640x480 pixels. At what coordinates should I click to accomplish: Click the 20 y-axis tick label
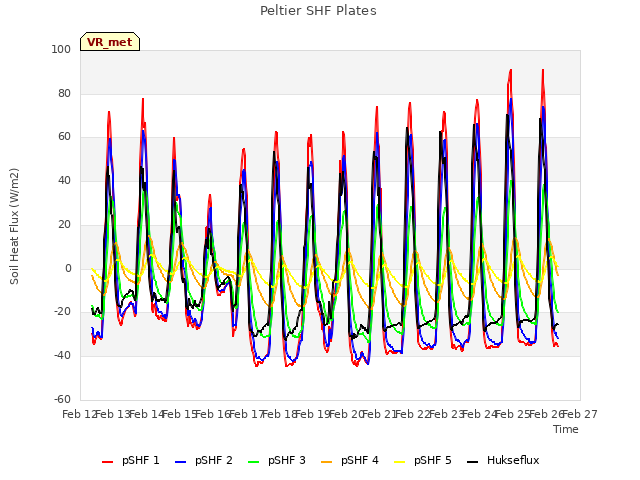64,224
